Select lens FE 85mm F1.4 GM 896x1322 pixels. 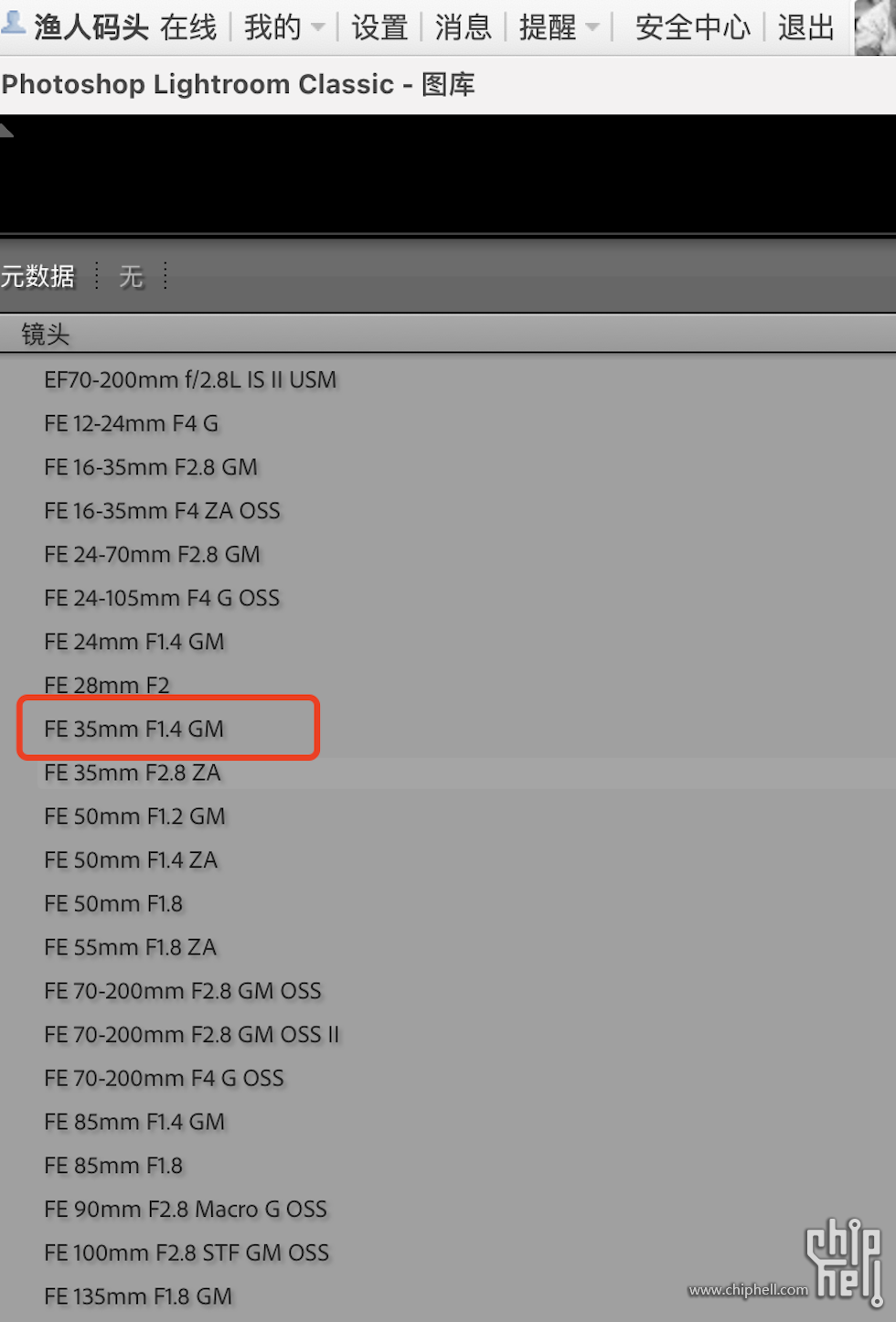tap(134, 1122)
